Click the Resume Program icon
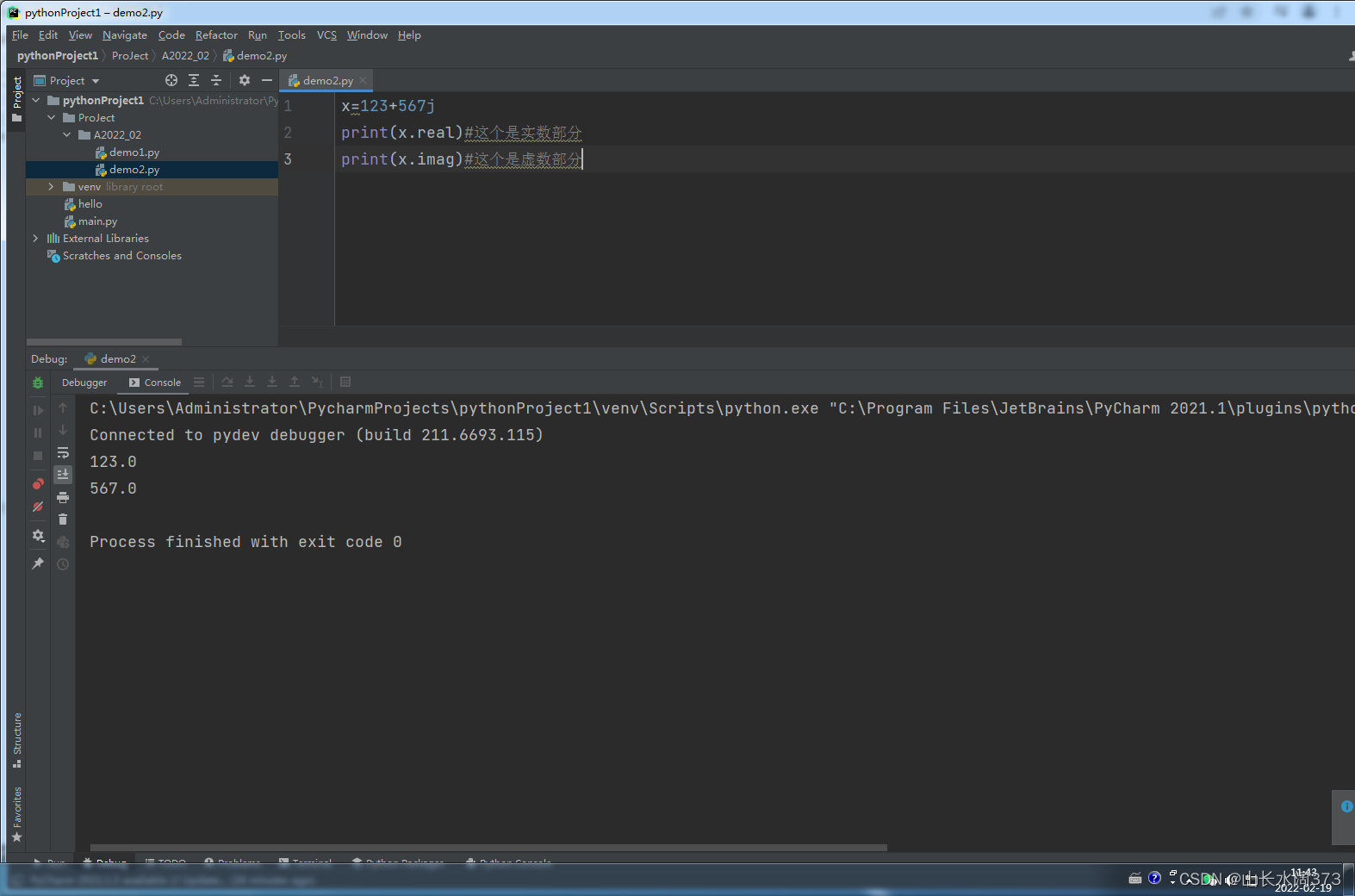 coord(38,410)
